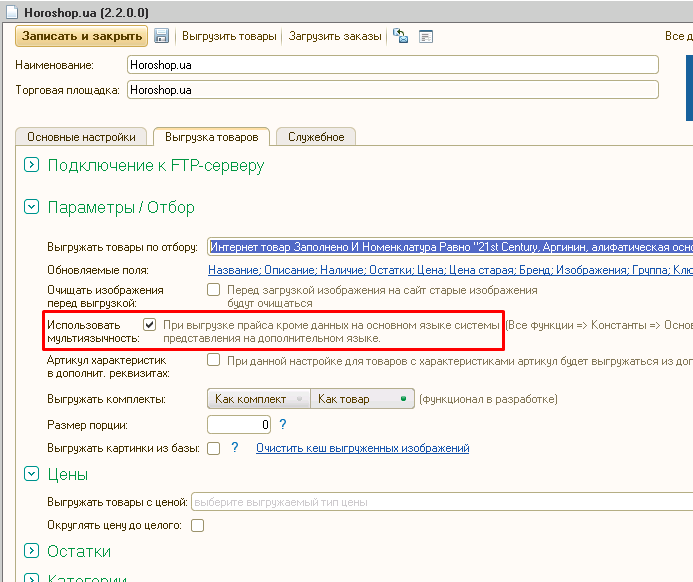The height and width of the screenshot is (582, 693).
Task: Enable Очищать изображения перед выгрузкой checkbox
Action: (213, 290)
